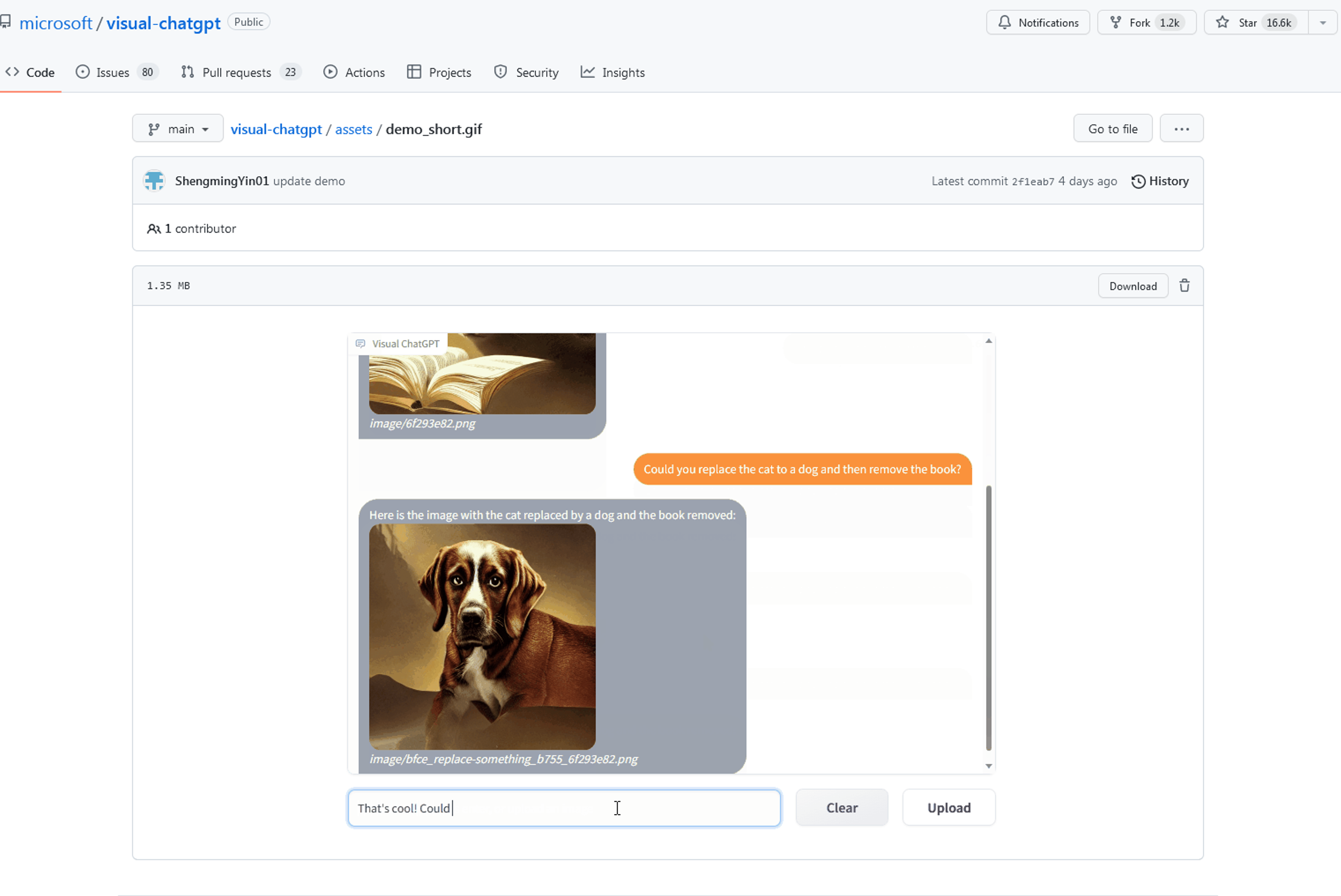Click the chat scrollbar up arrow

989,341
